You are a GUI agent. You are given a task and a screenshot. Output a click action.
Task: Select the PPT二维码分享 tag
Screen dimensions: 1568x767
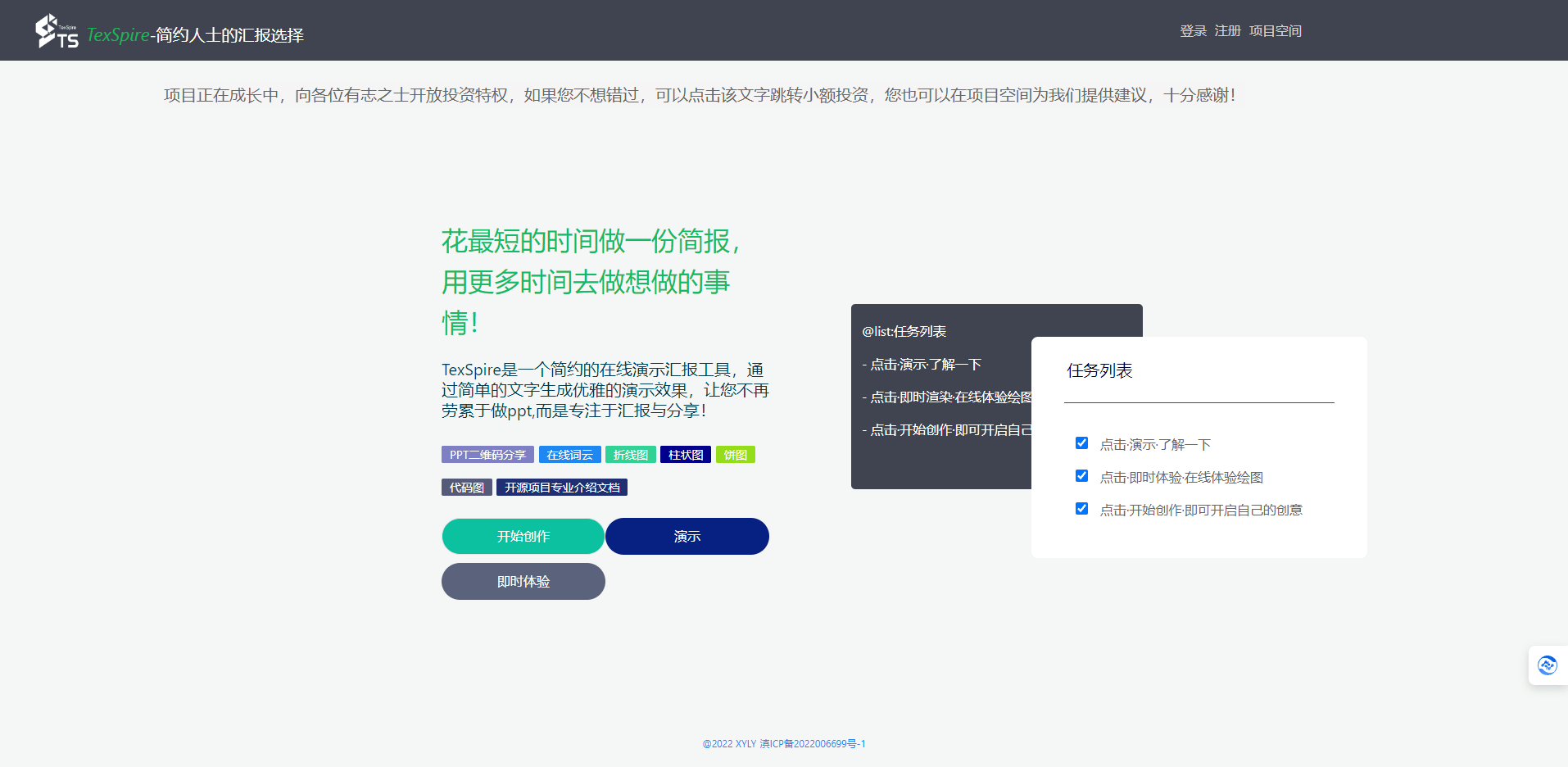(487, 454)
